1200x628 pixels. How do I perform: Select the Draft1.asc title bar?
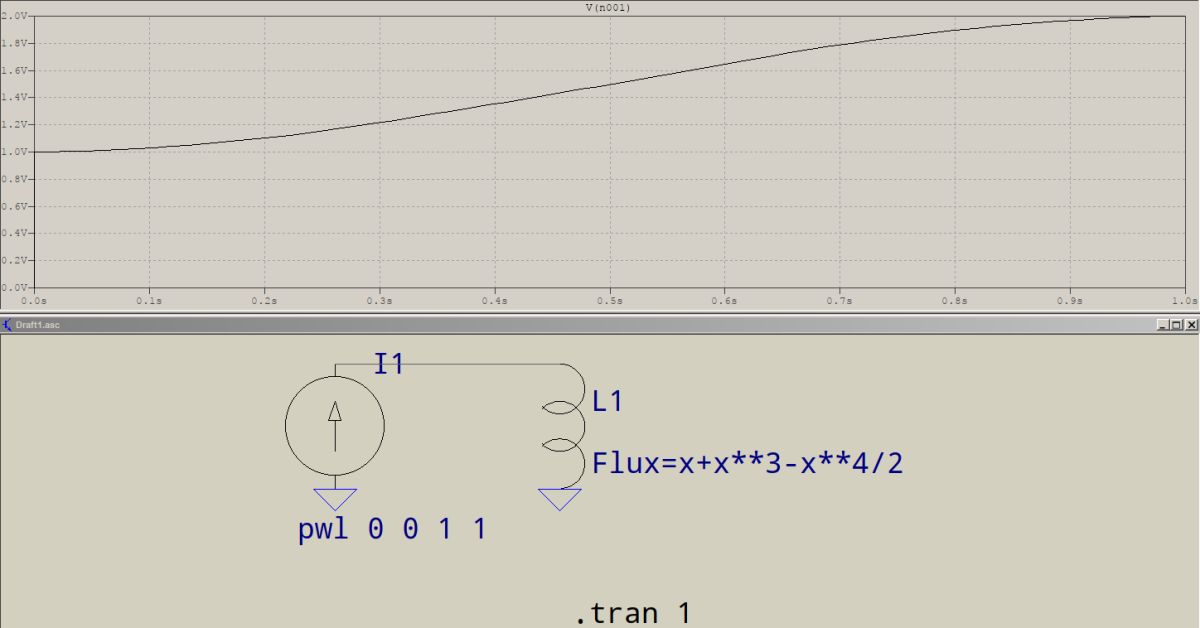click(600, 325)
